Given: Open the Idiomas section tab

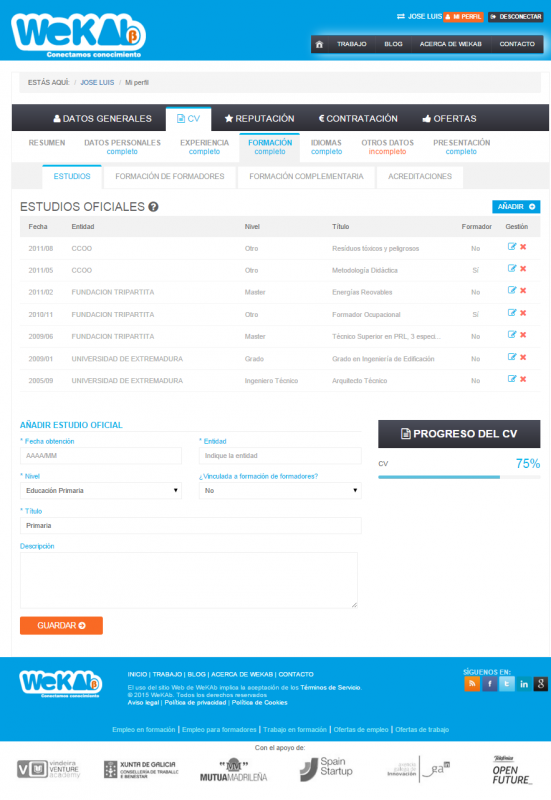Looking at the screenshot, I should (x=326, y=147).
